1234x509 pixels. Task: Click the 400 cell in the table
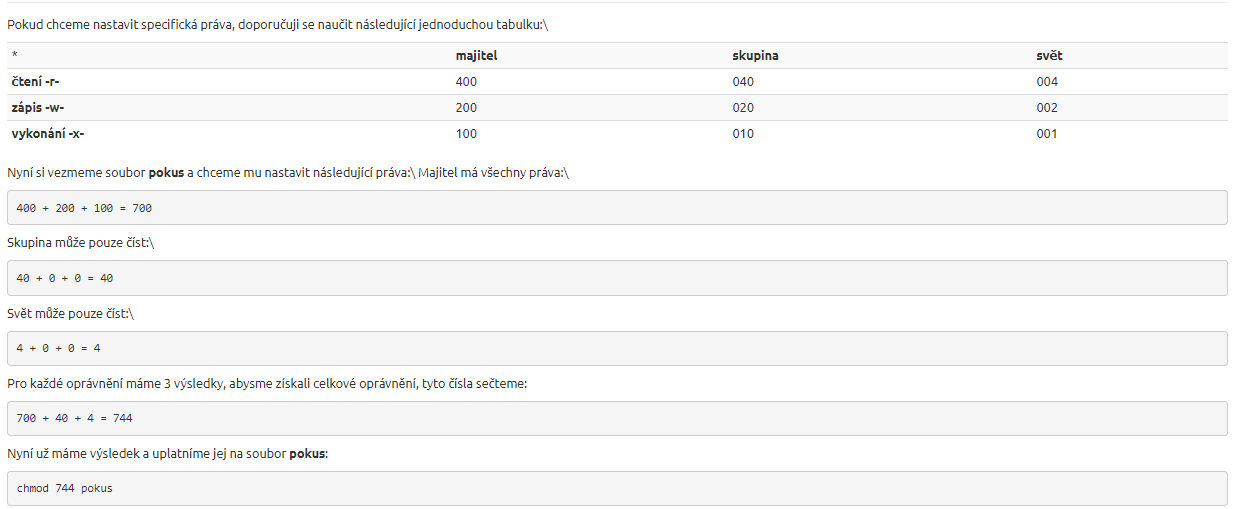(x=466, y=82)
